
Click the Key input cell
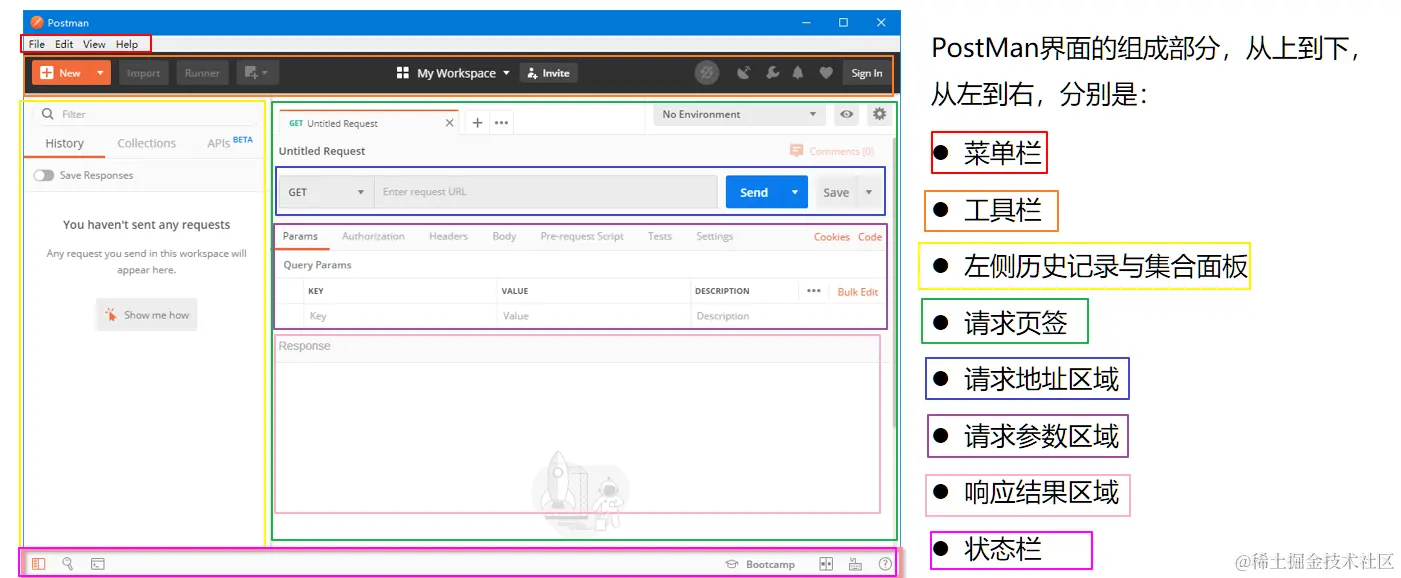[x=400, y=316]
